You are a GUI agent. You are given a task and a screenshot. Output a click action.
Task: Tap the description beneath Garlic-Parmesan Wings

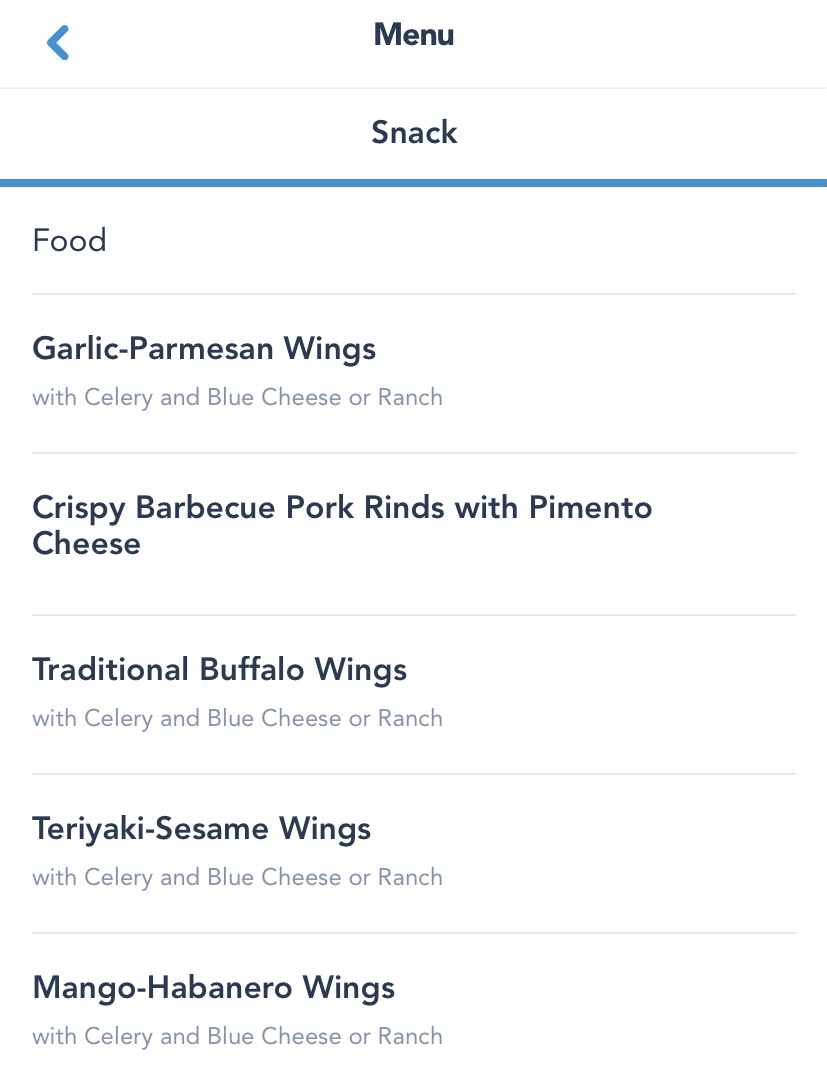point(237,398)
